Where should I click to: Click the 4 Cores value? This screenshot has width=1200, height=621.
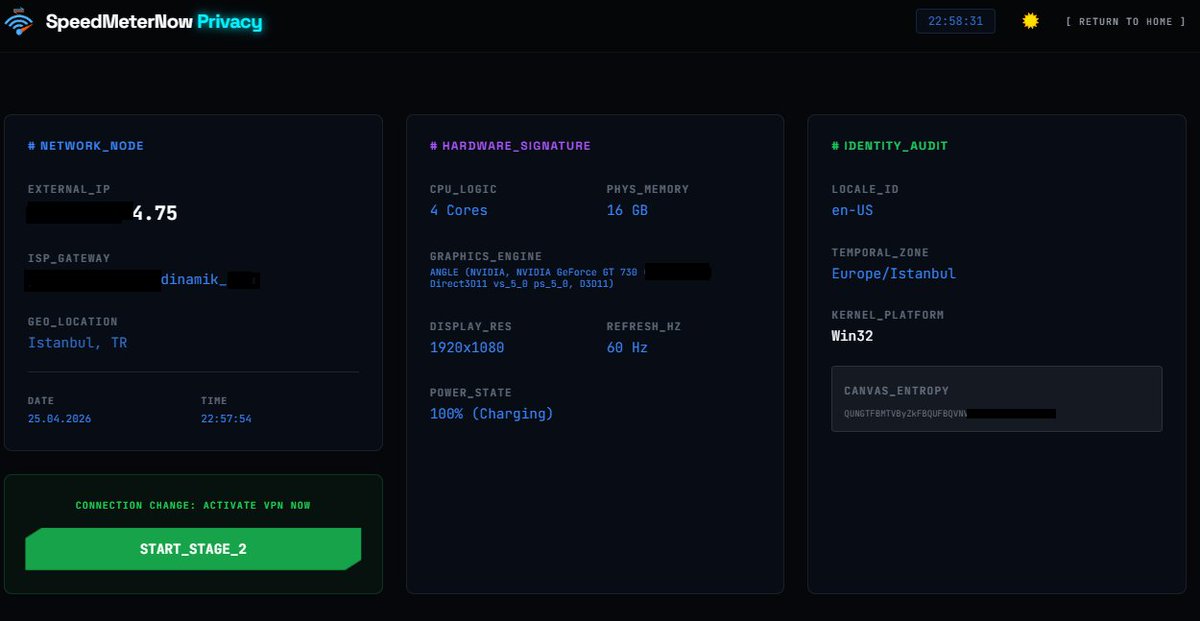tap(459, 210)
